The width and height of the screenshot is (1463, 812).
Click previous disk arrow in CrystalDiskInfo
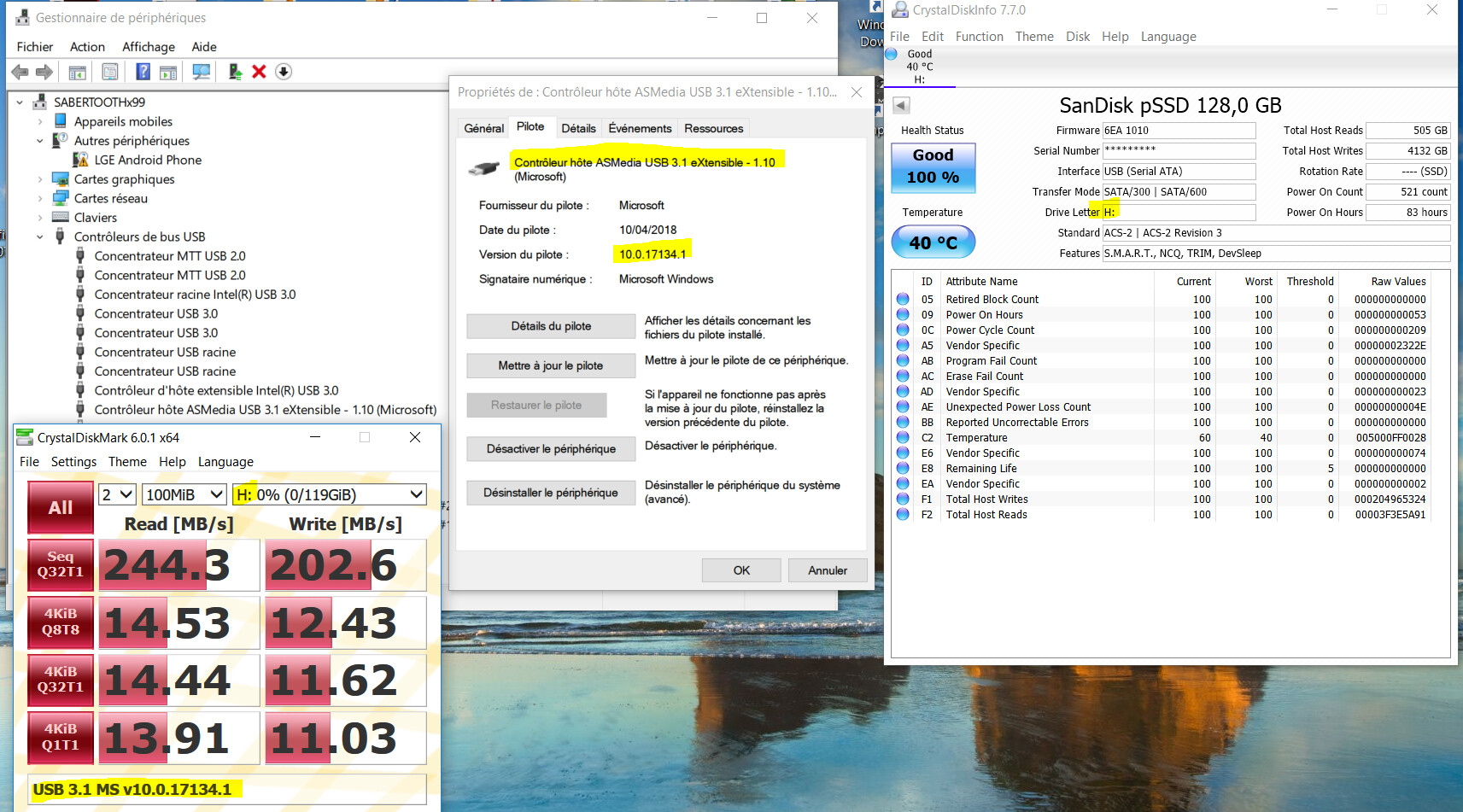[x=901, y=105]
